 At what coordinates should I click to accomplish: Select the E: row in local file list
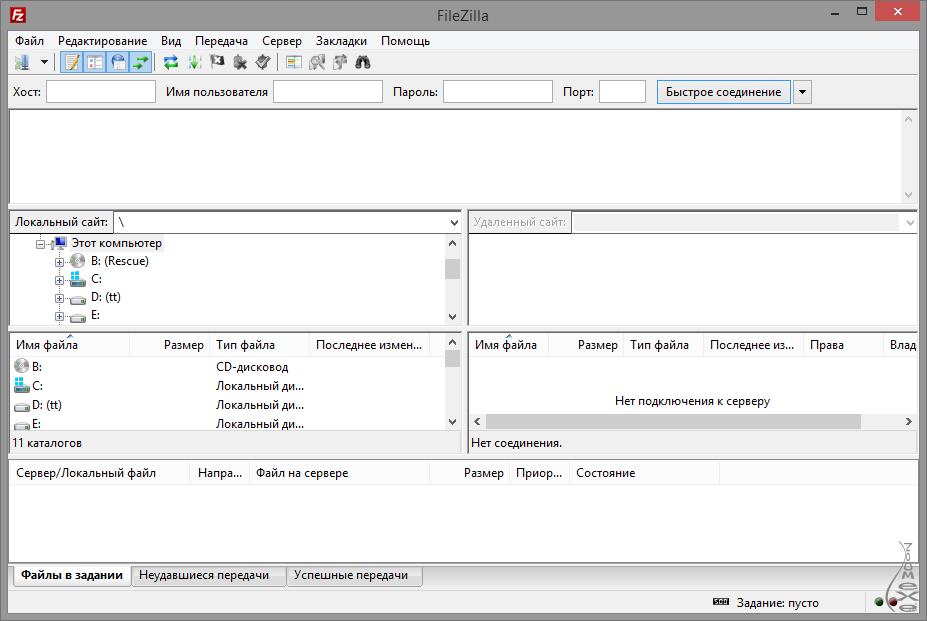click(x=228, y=424)
